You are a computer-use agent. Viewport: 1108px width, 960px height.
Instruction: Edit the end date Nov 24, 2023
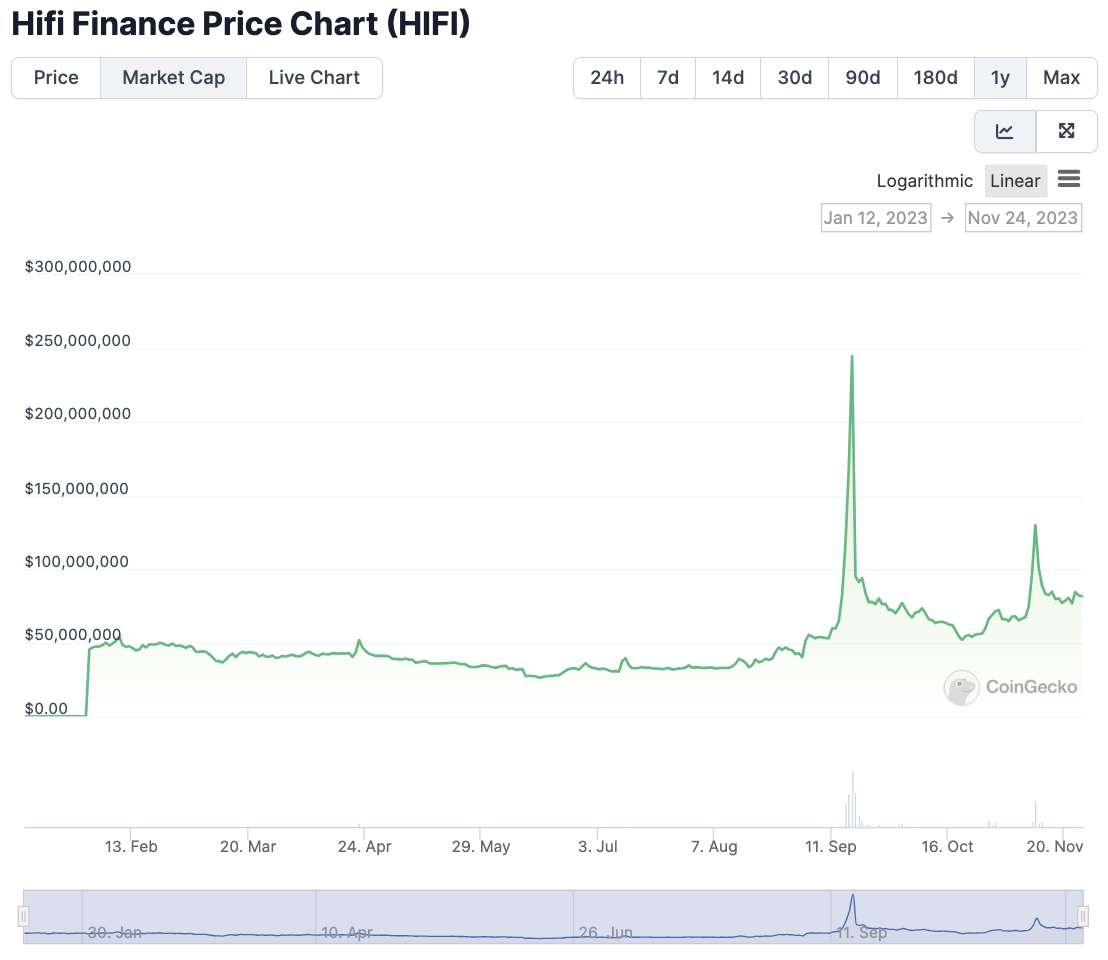1023,218
